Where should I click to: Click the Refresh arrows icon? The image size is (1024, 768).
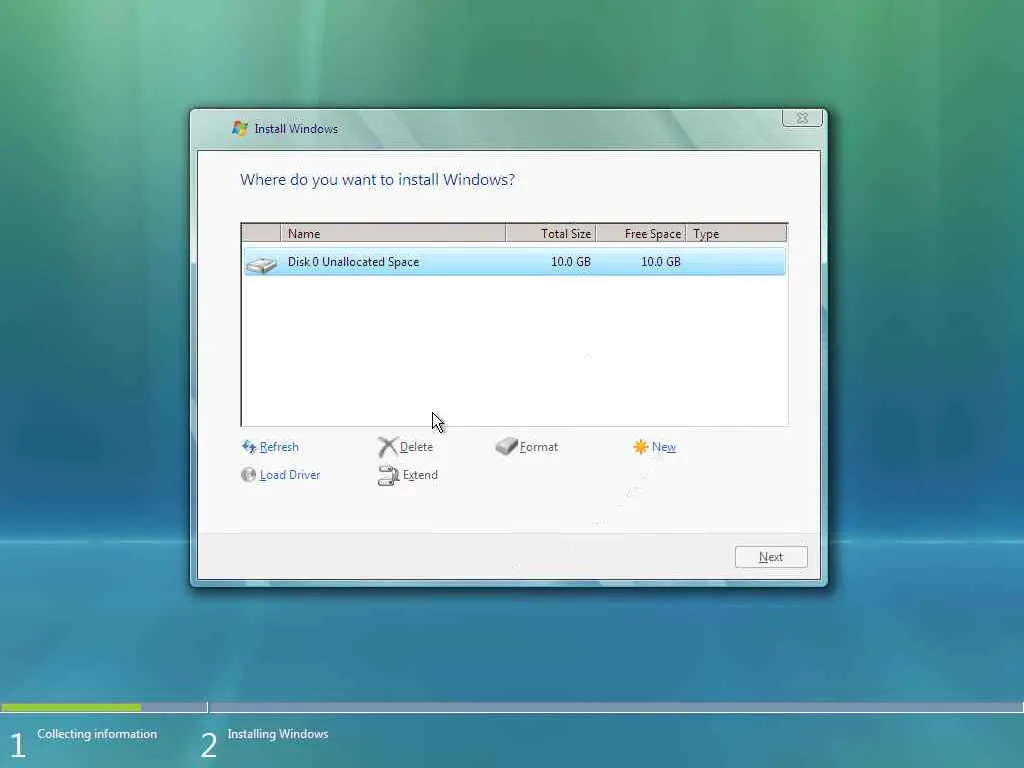tap(249, 447)
